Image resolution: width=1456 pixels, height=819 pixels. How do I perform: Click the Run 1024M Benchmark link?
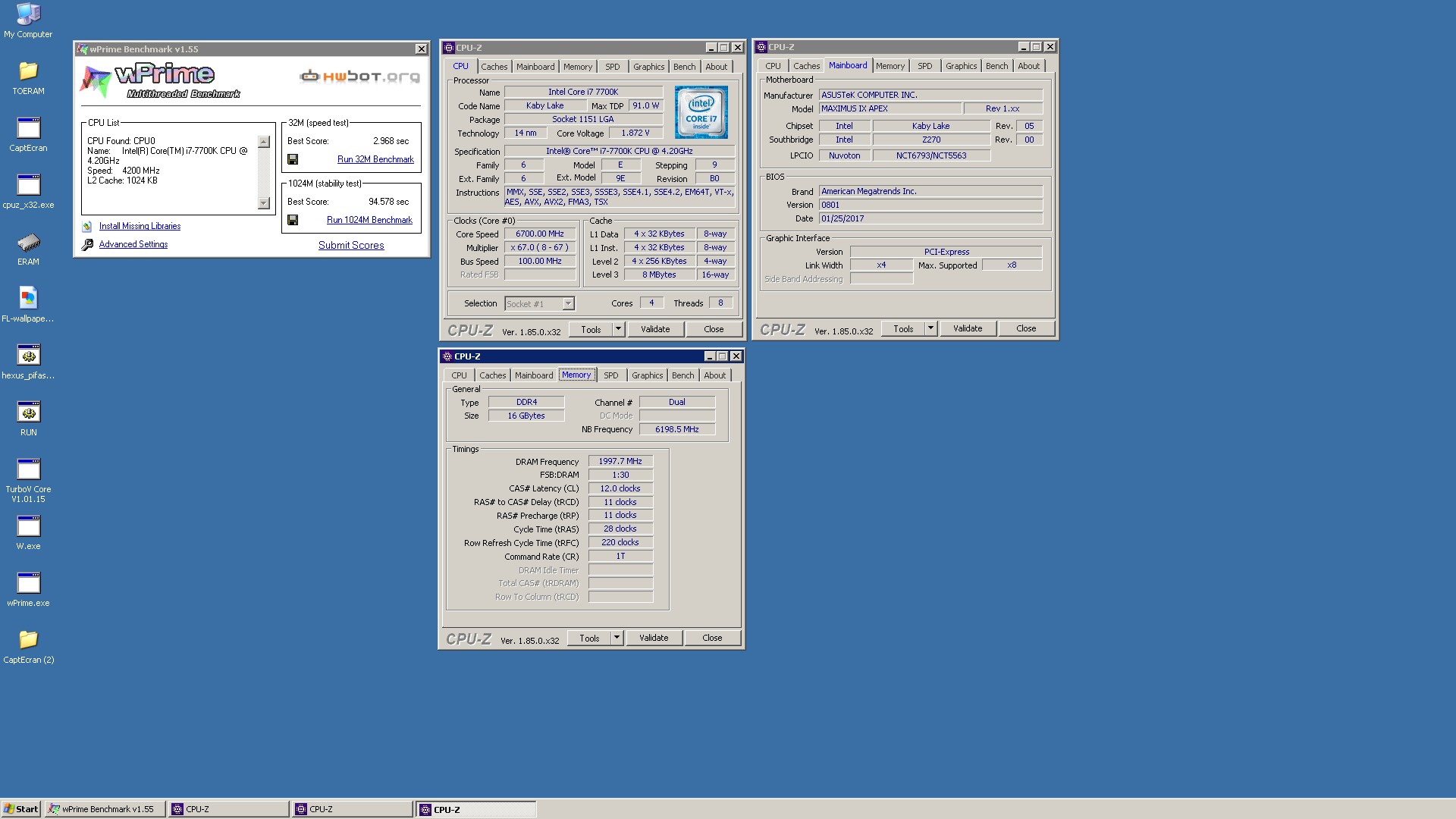click(369, 220)
